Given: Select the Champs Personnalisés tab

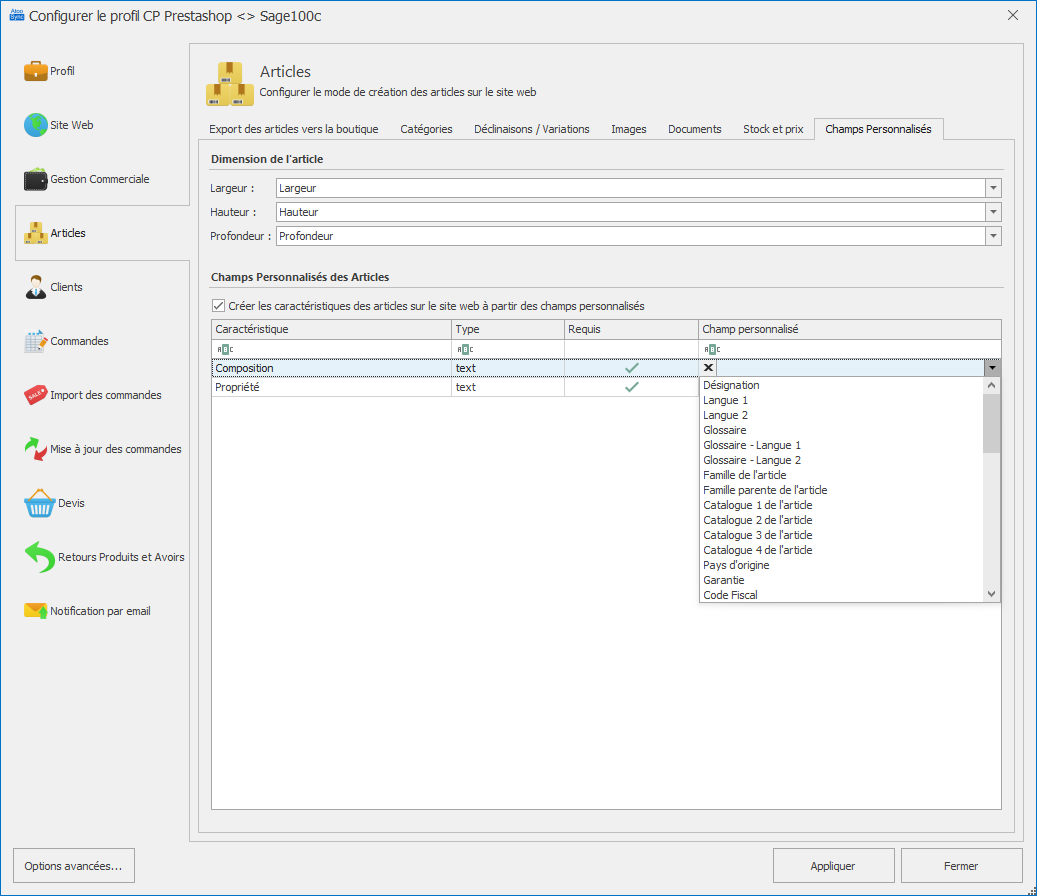Looking at the screenshot, I should click(878, 129).
